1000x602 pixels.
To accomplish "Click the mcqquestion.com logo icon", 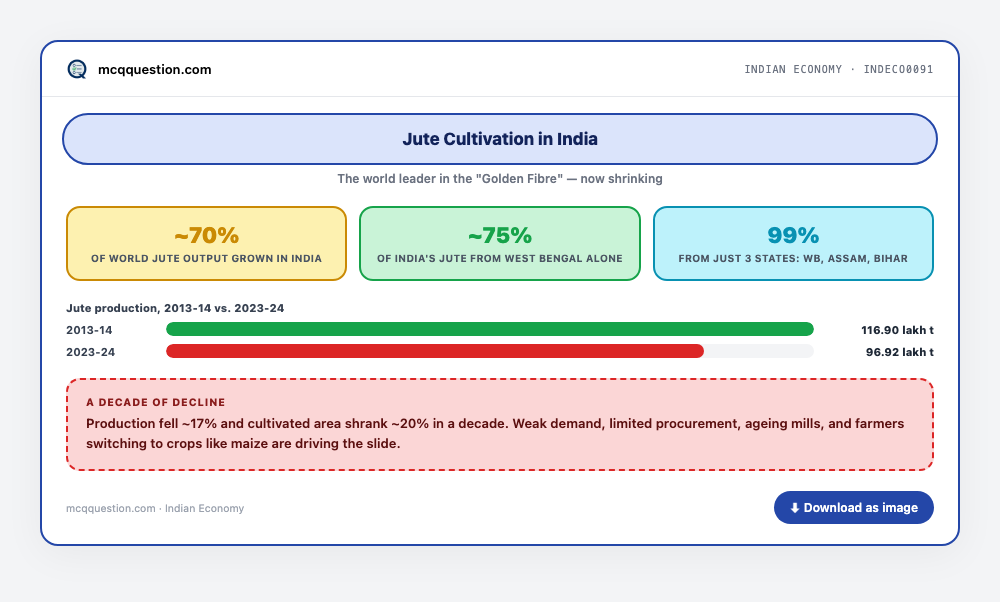I will 77,69.
